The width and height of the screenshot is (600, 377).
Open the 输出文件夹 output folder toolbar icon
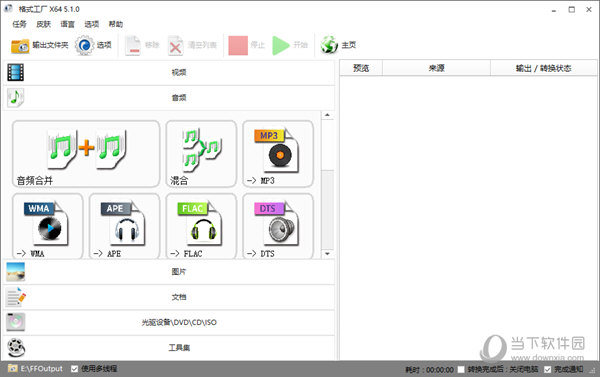click(x=20, y=46)
